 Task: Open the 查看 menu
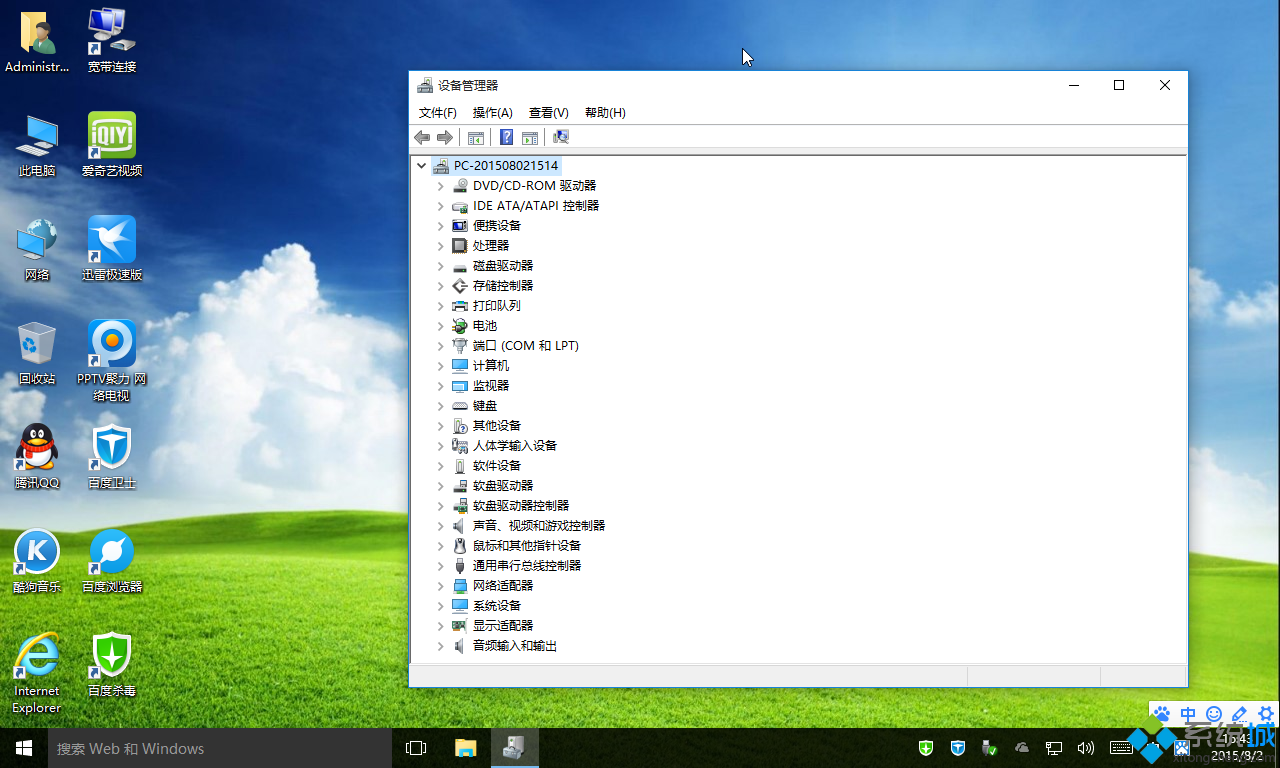(548, 112)
